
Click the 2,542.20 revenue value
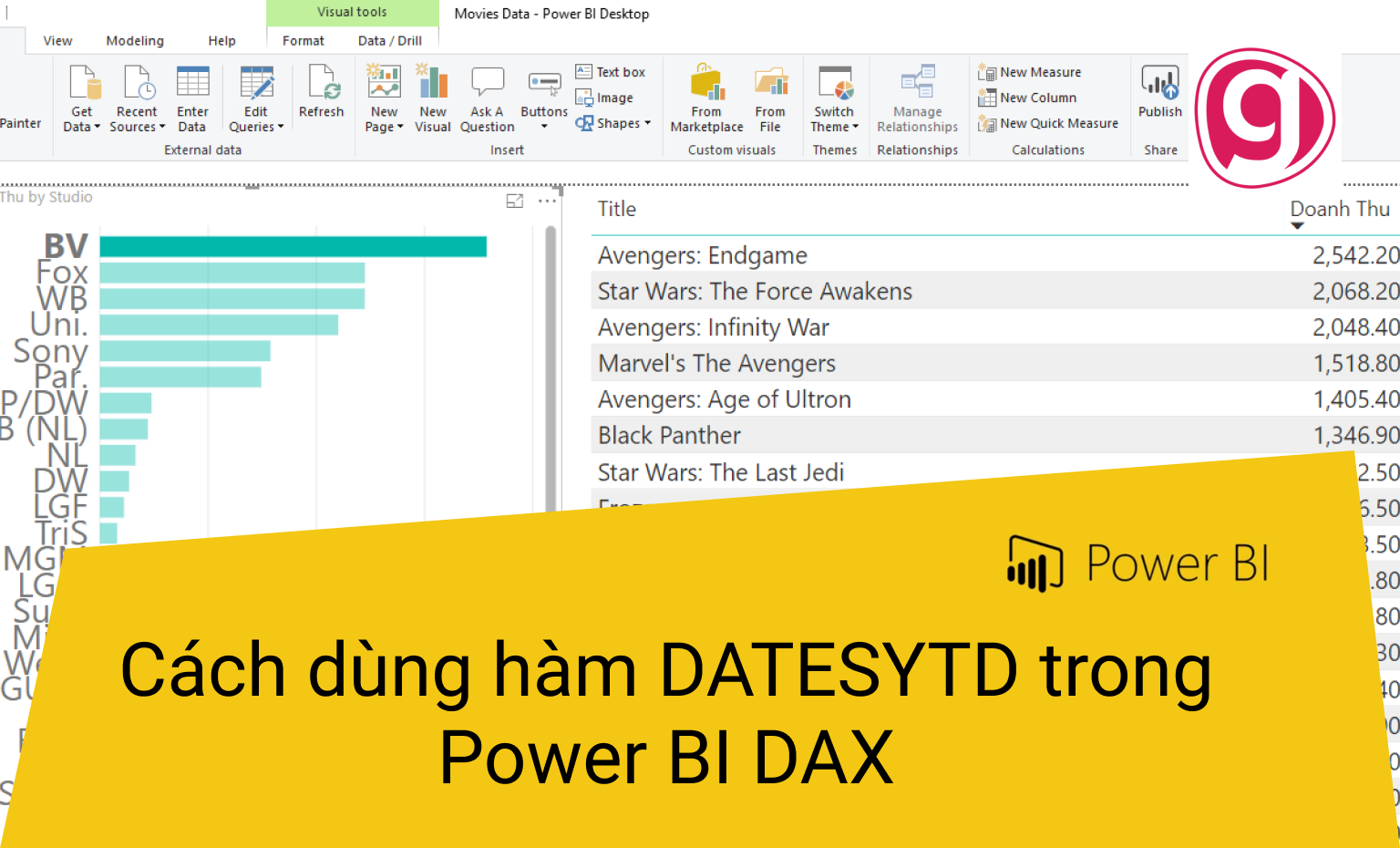pyautogui.click(x=1355, y=255)
